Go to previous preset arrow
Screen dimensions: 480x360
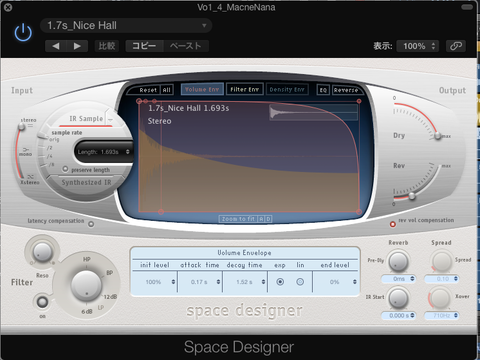tap(56, 46)
